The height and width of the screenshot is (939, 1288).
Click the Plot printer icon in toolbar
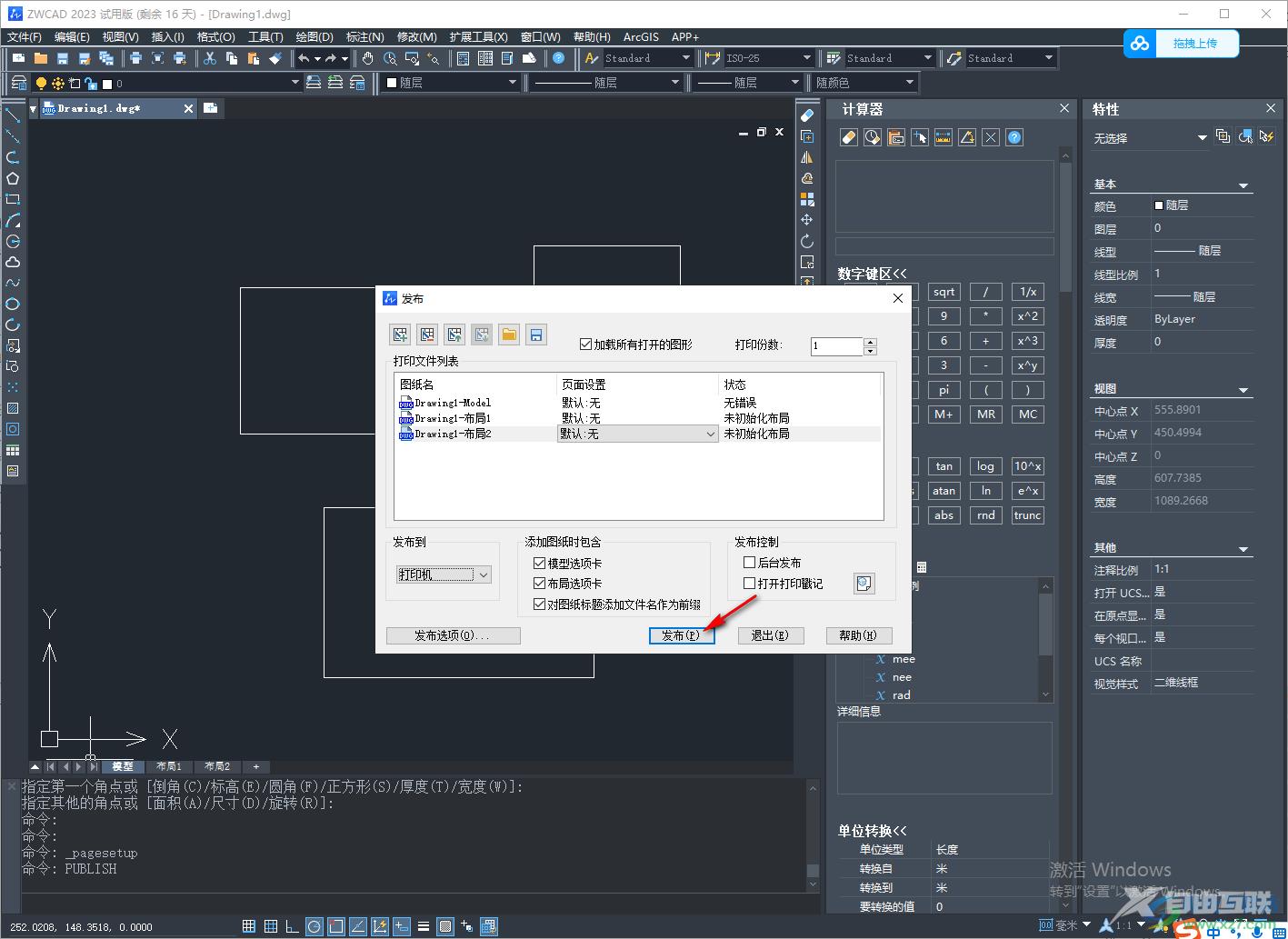135,58
